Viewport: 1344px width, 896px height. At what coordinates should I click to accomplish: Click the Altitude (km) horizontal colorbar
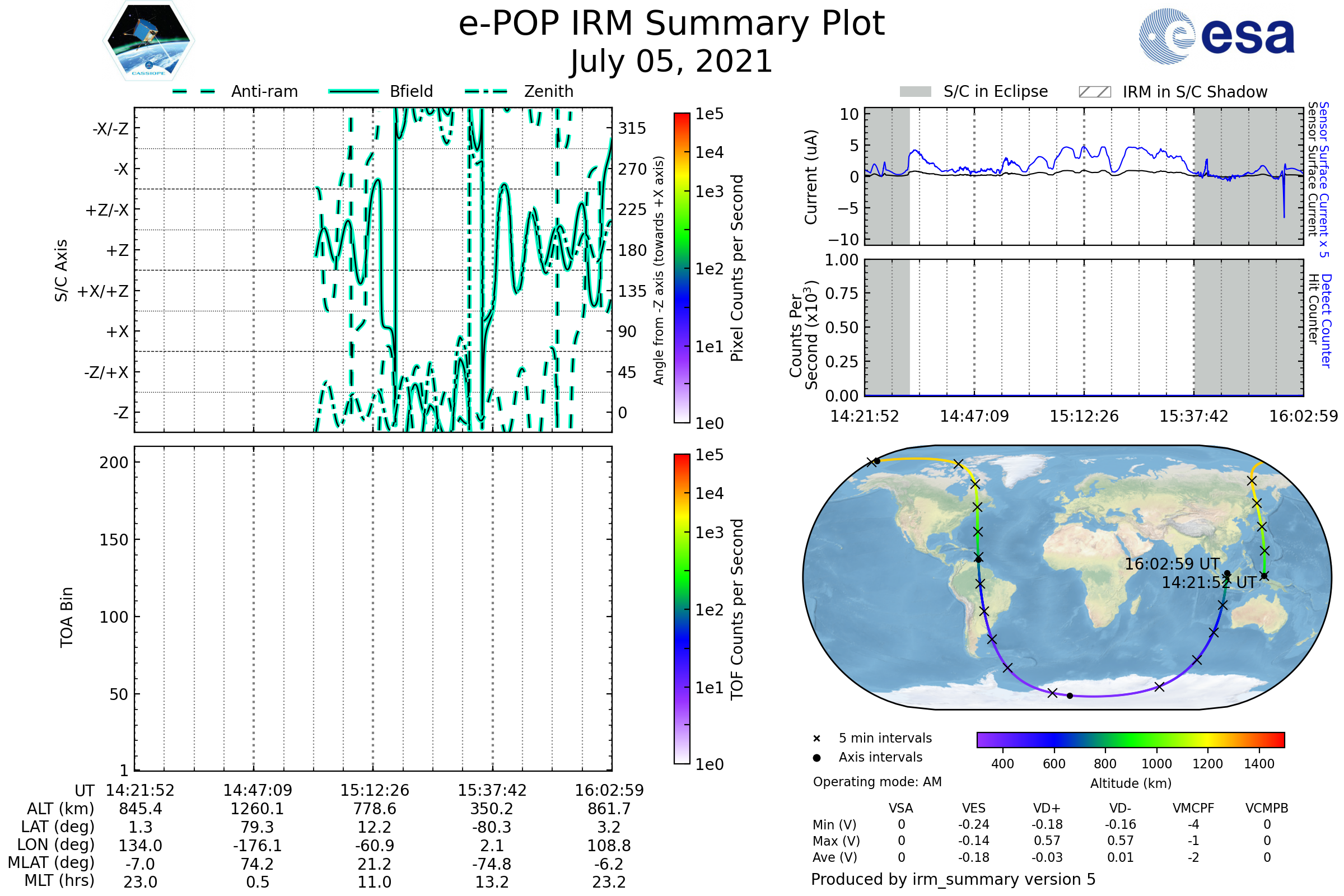click(1131, 740)
